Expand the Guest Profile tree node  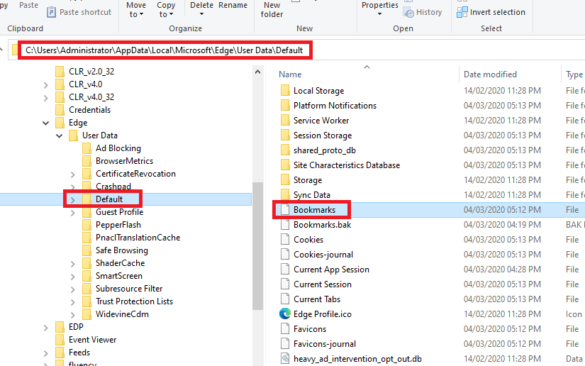tap(73, 213)
